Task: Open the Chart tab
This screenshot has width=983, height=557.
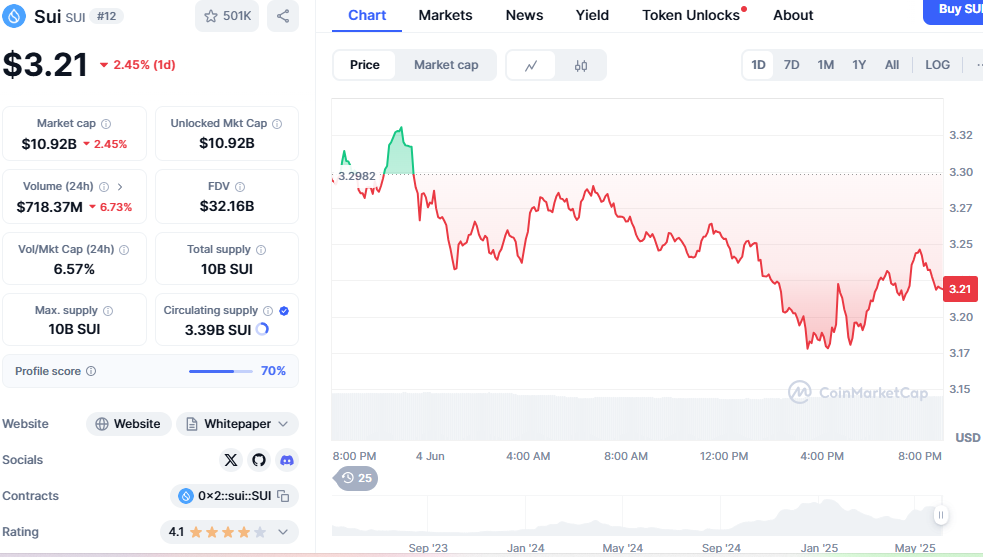Action: point(367,16)
